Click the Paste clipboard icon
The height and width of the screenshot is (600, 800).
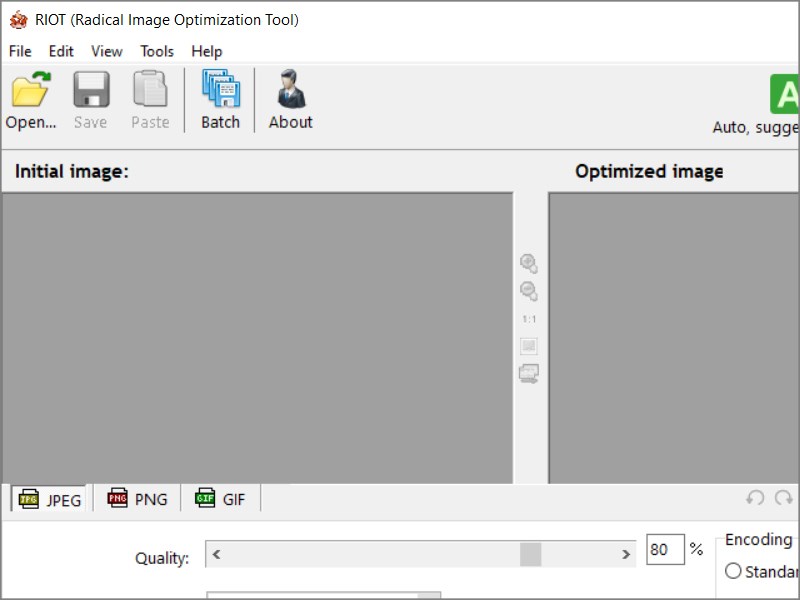pos(150,89)
